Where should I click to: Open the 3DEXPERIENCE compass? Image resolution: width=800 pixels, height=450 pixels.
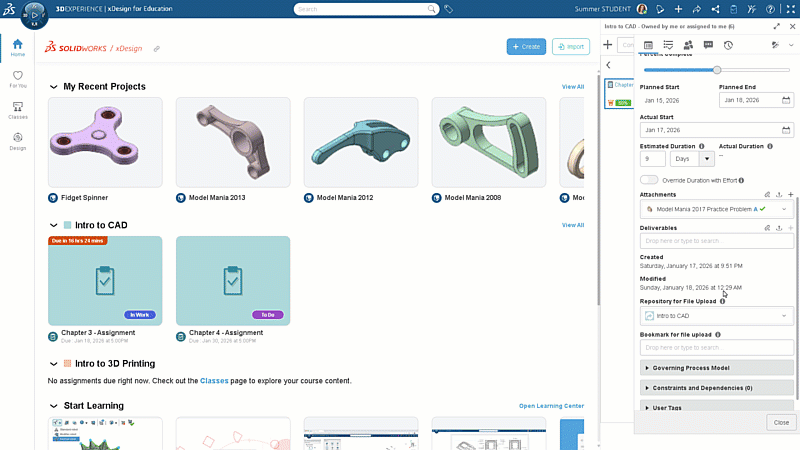[x=33, y=13]
